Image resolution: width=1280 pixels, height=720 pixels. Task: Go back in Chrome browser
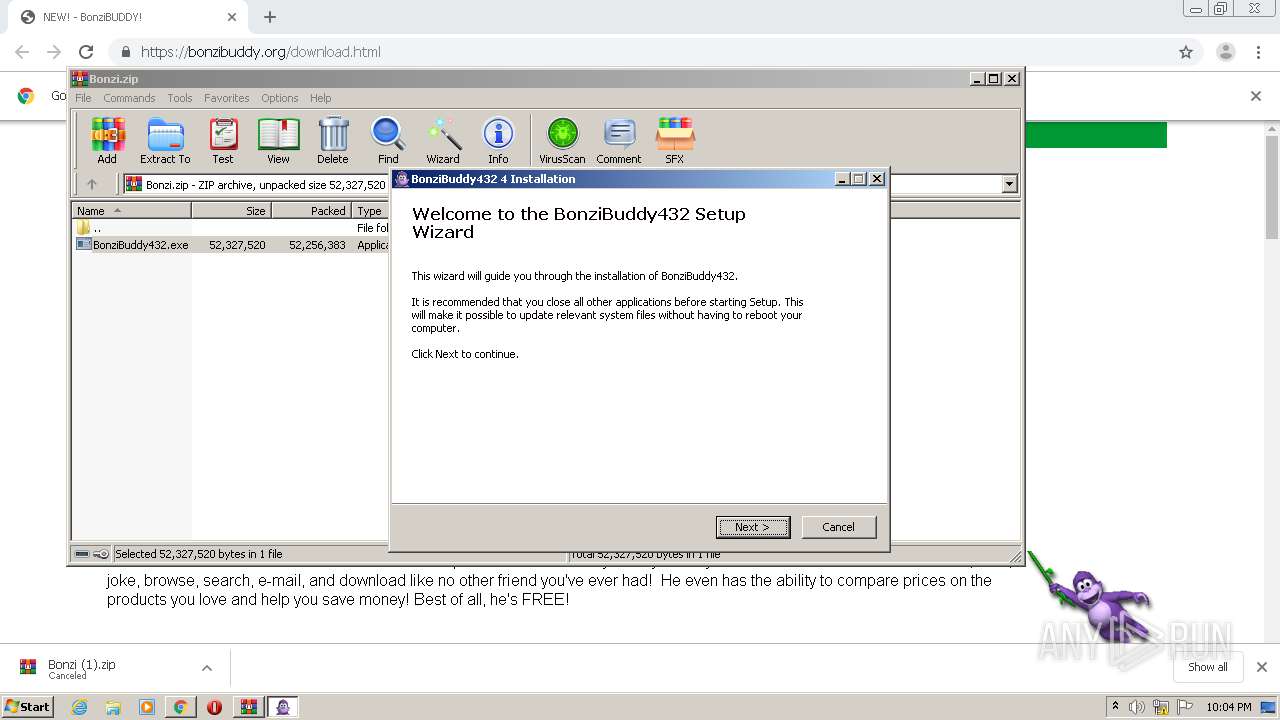tap(22, 52)
